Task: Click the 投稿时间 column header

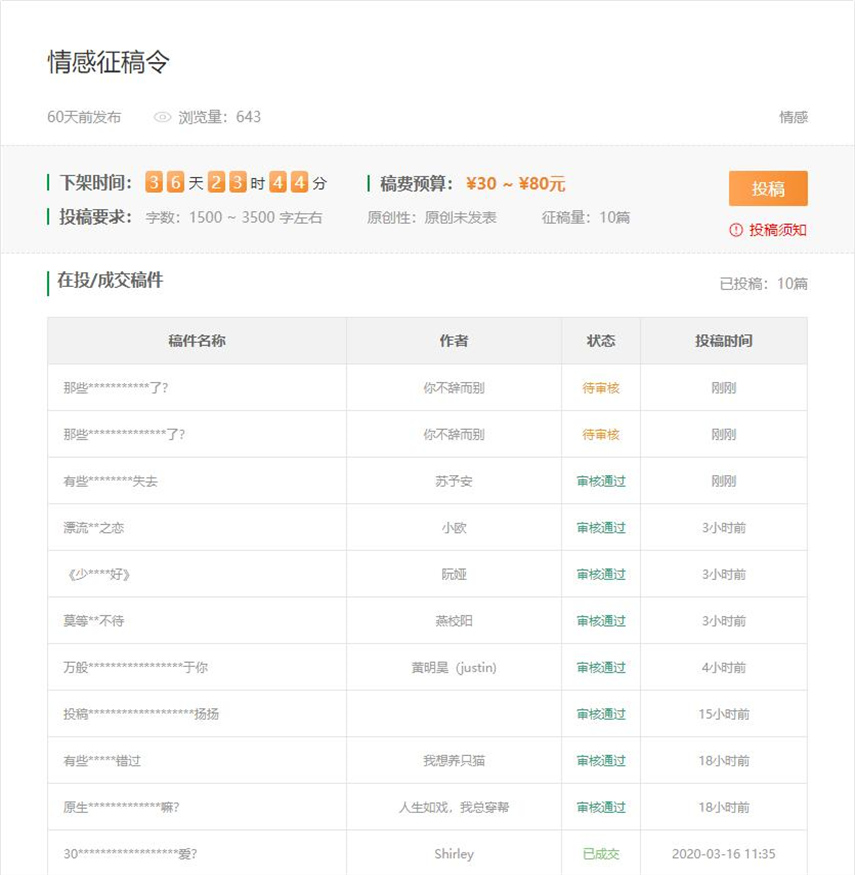Action: 723,340
